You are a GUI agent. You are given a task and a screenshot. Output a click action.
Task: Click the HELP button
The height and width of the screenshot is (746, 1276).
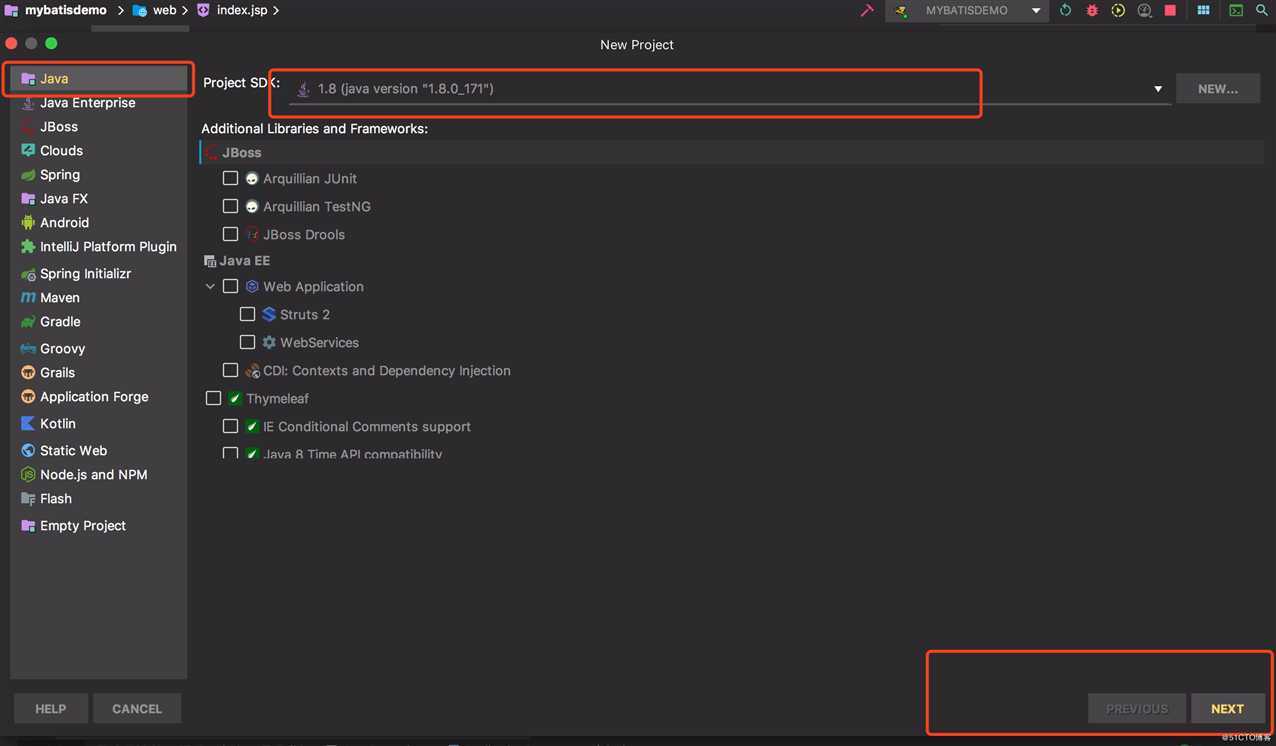pos(51,708)
